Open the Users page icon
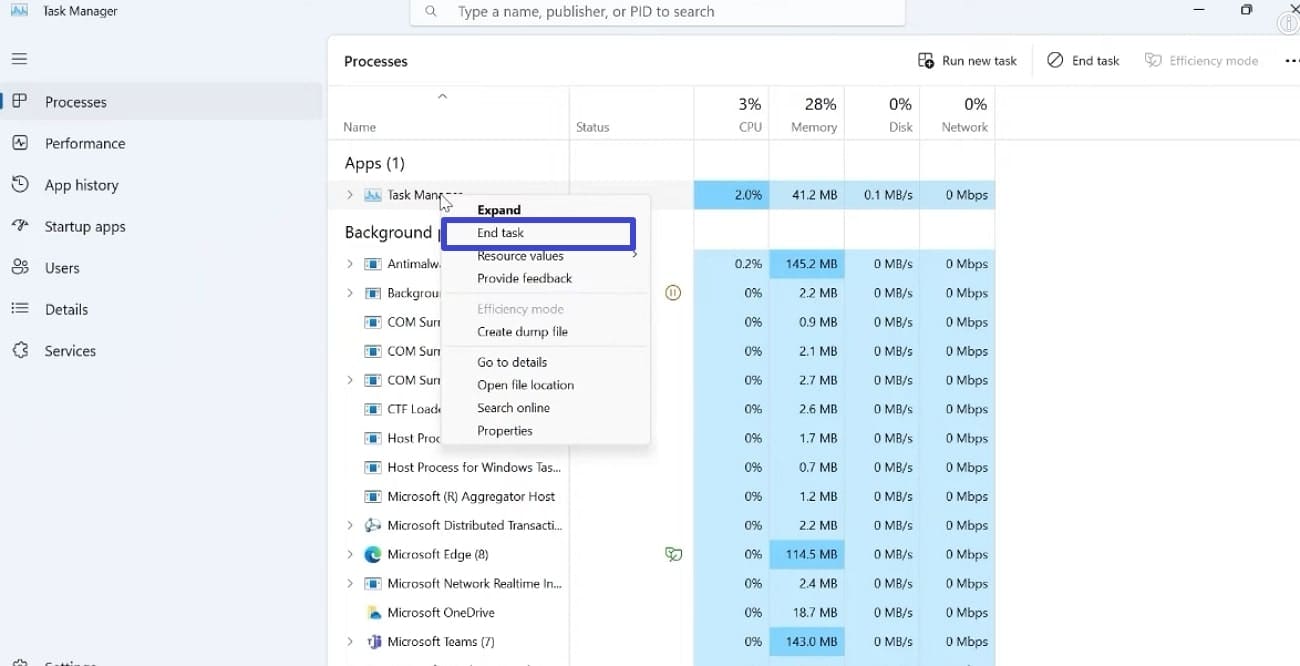Screen dimensions: 1300x666 (x=20, y=268)
